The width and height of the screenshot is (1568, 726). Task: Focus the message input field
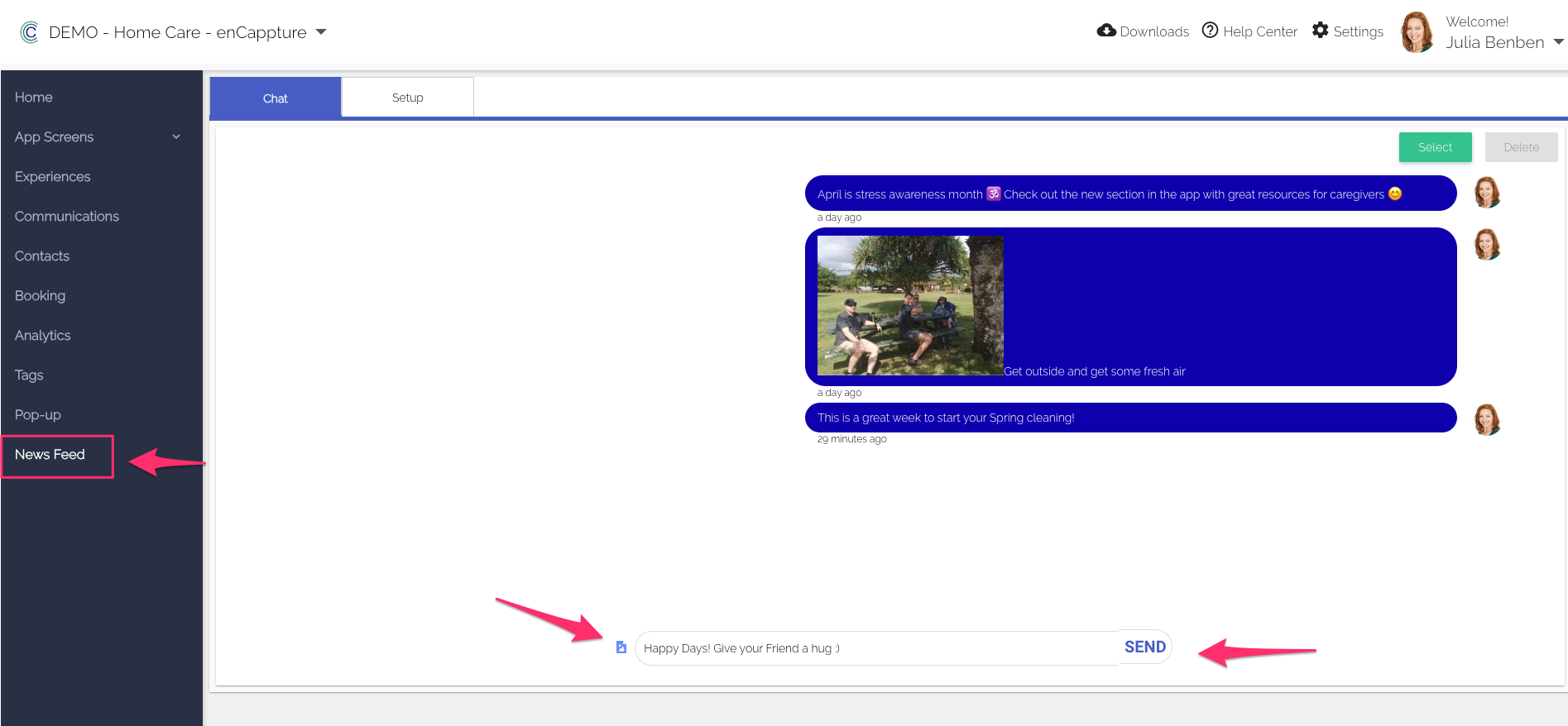coord(877,648)
